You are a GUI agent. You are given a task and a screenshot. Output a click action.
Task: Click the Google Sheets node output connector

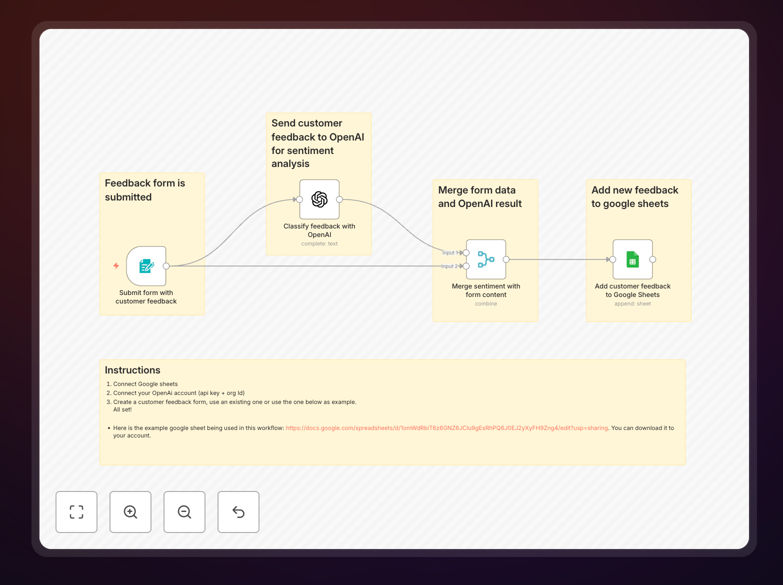[x=653, y=259]
